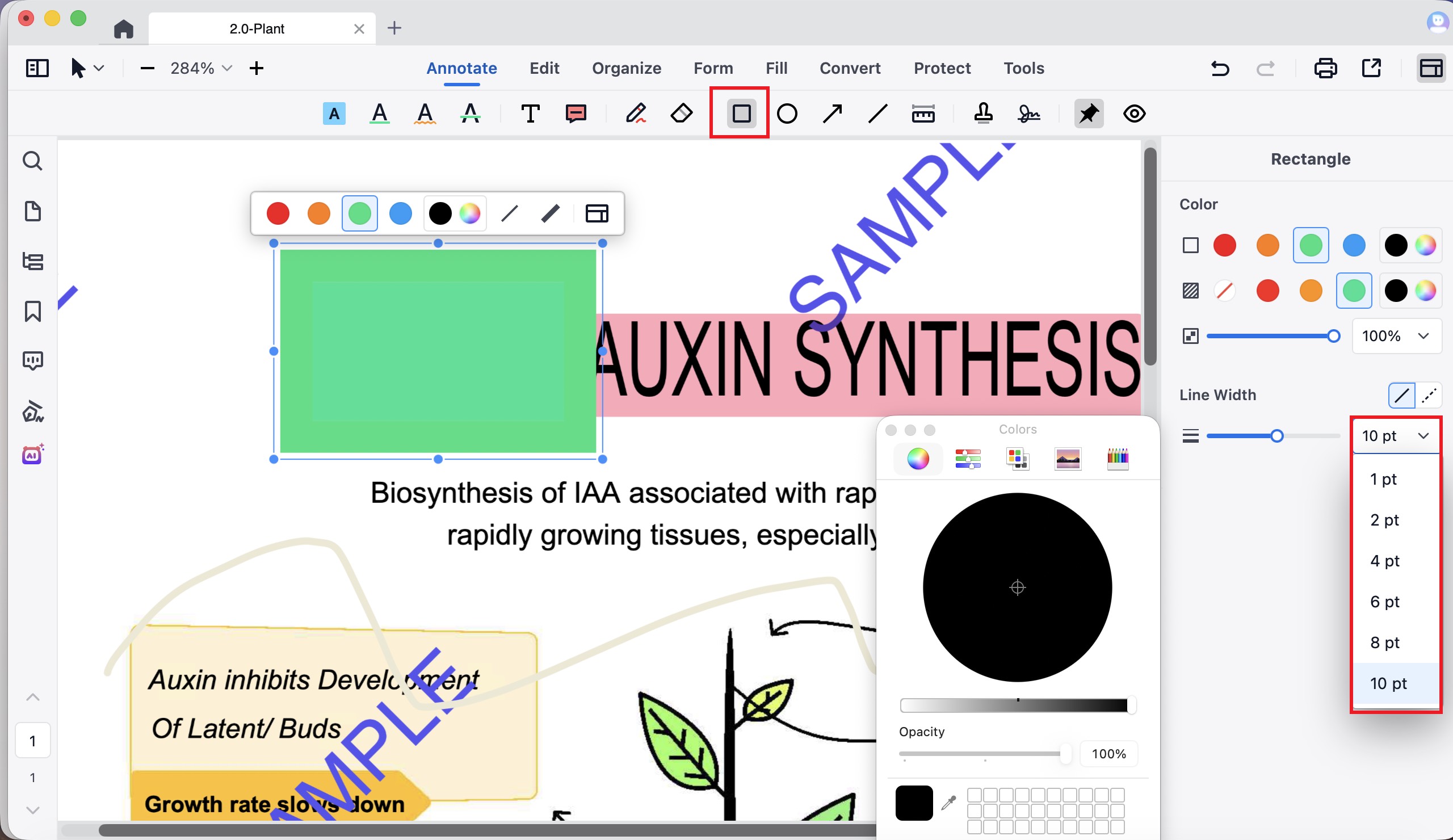Select the Eraser tool

tap(681, 114)
